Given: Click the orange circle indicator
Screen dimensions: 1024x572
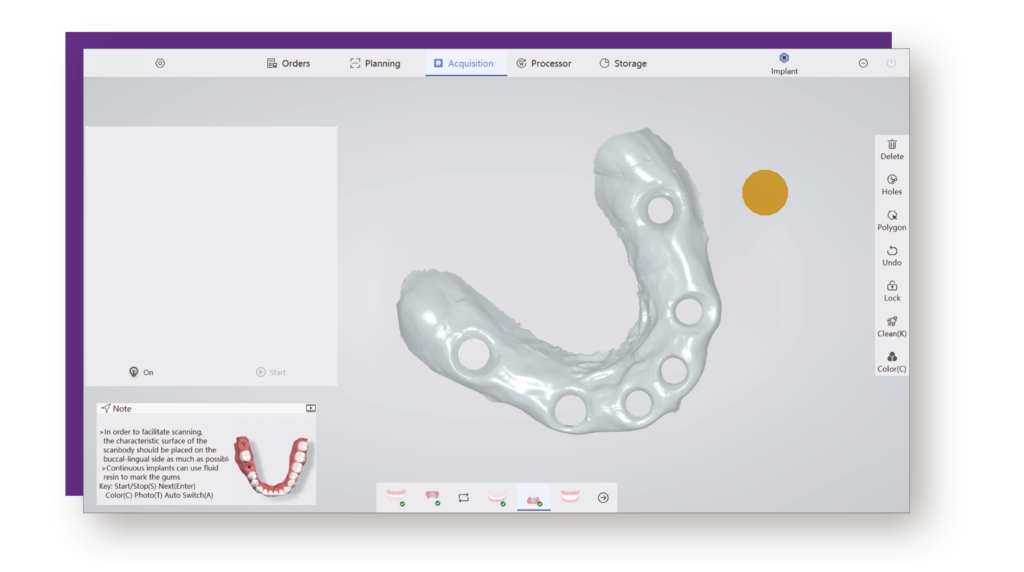Looking at the screenshot, I should coord(765,193).
